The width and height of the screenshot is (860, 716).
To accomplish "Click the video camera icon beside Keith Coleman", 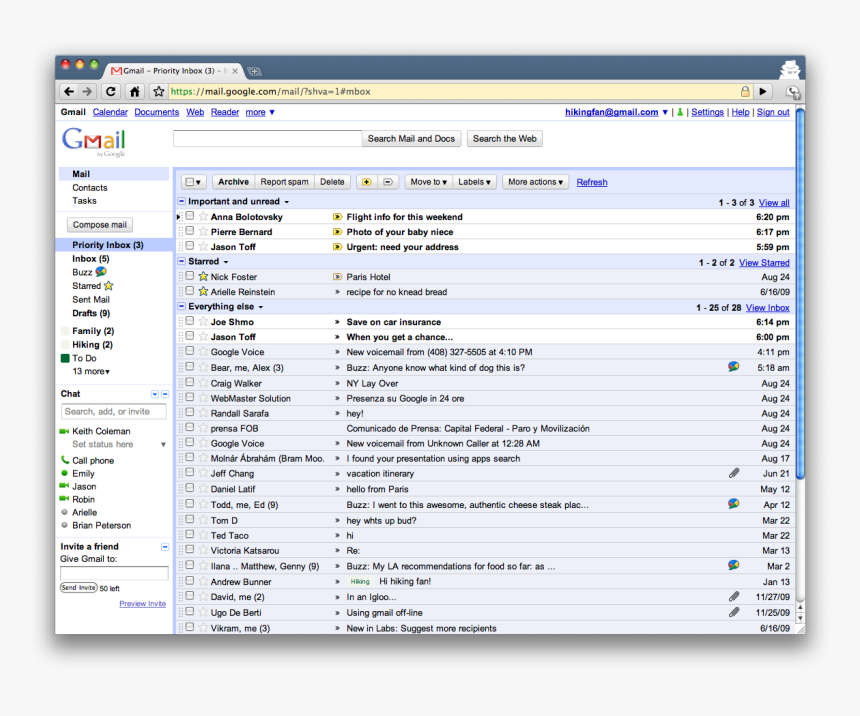I will pyautogui.click(x=64, y=431).
